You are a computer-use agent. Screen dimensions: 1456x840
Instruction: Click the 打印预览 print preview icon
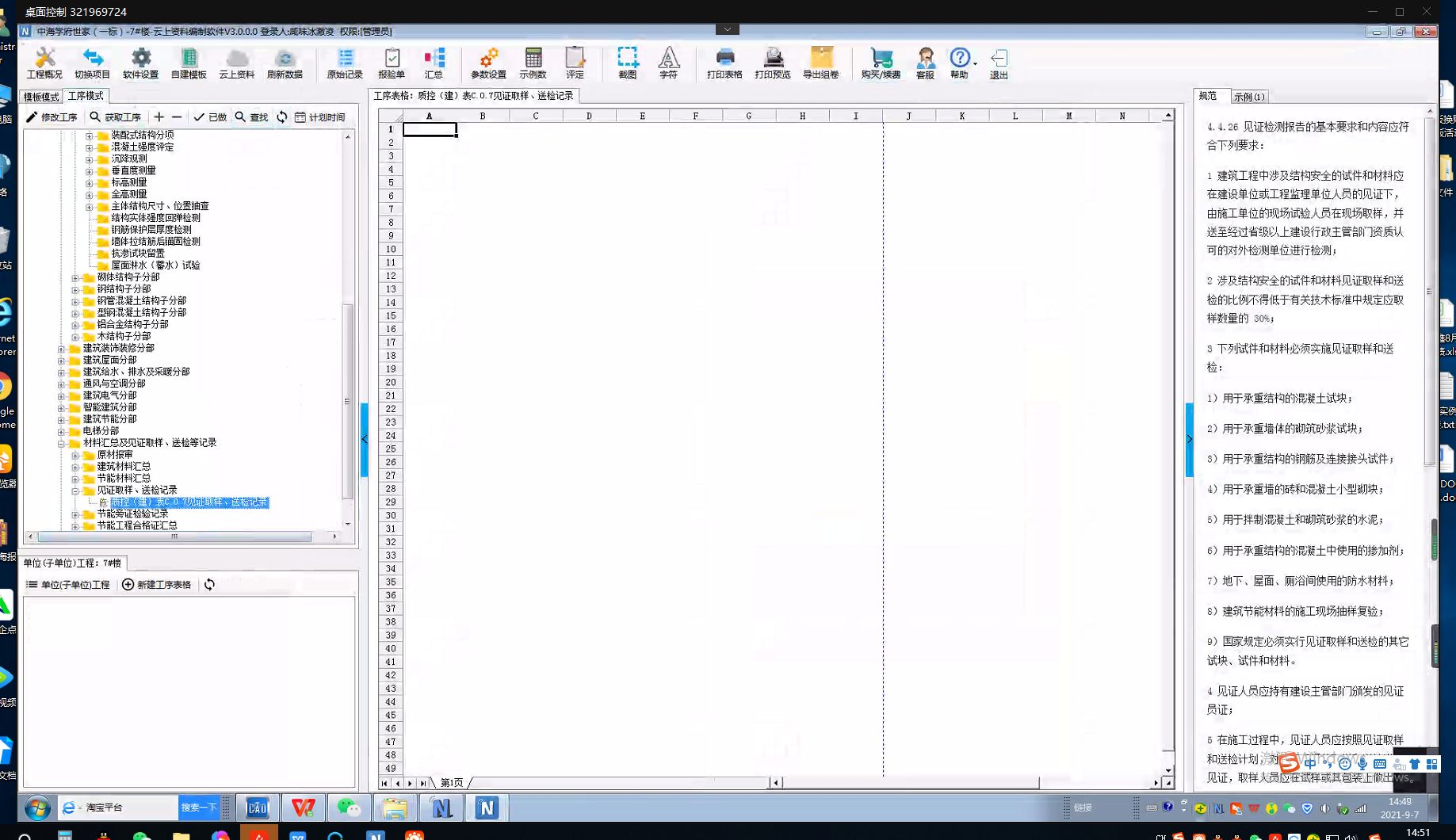pyautogui.click(x=772, y=63)
